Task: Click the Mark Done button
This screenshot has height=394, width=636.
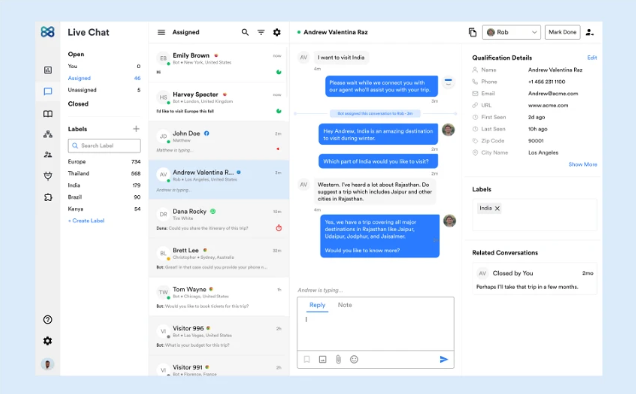Action: [562, 32]
